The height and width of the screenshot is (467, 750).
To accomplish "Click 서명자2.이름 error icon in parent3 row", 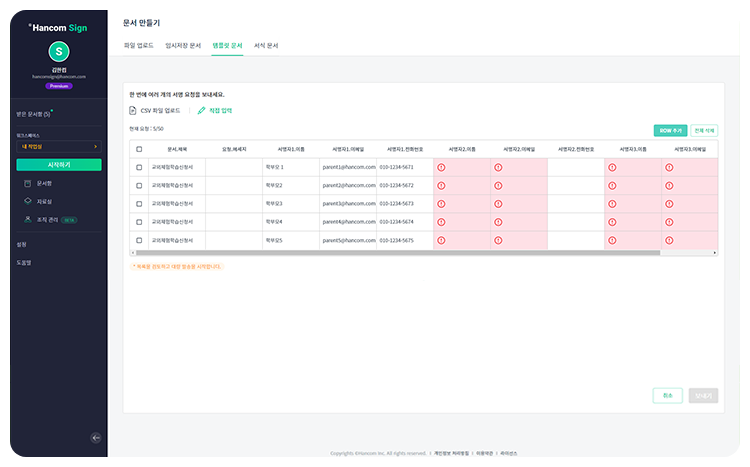I will tap(441, 204).
